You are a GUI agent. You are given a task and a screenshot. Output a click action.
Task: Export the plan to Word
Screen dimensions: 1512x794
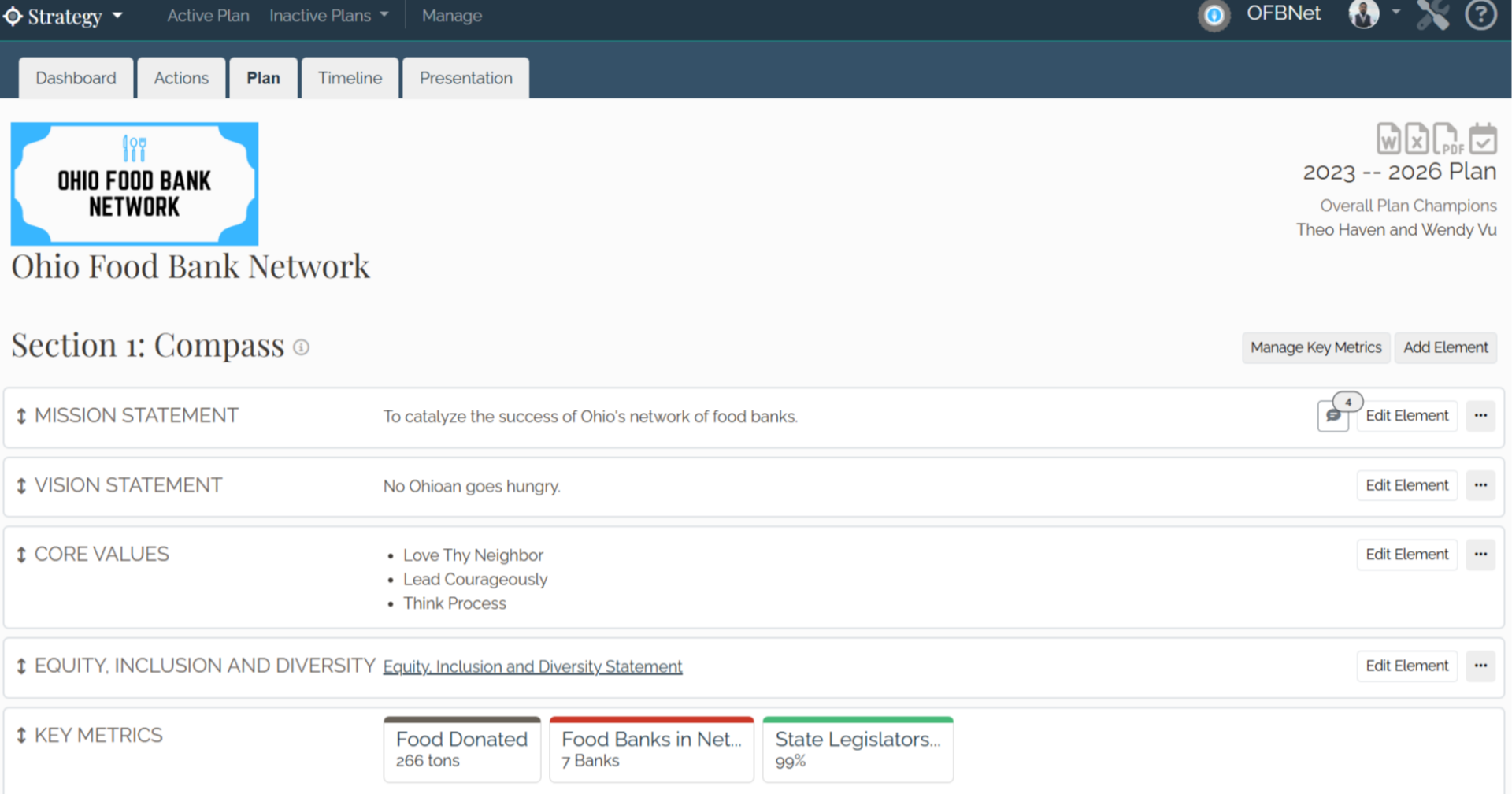[1388, 139]
